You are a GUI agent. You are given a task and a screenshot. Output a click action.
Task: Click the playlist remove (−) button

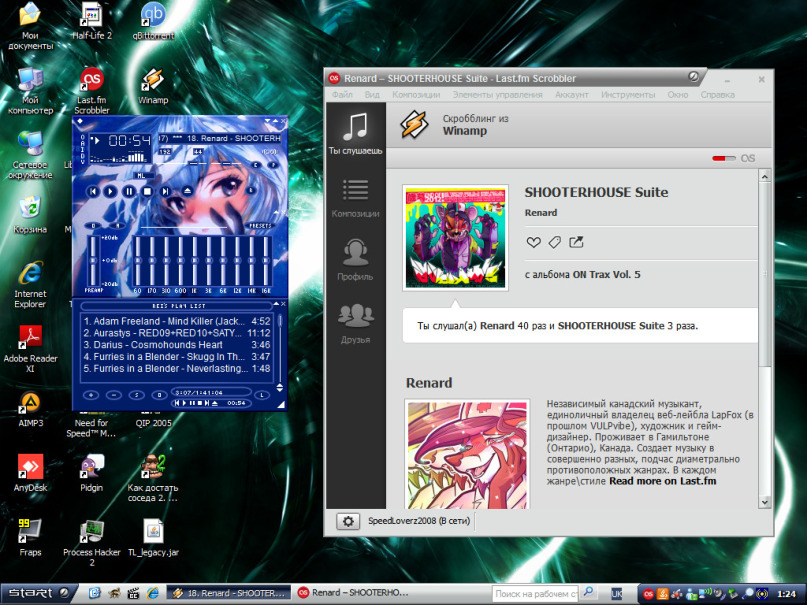114,395
